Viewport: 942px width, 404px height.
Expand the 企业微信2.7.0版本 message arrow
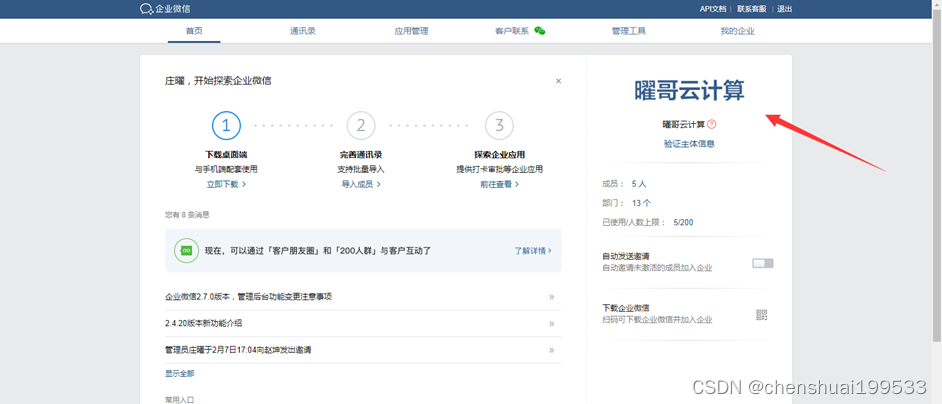tap(551, 297)
